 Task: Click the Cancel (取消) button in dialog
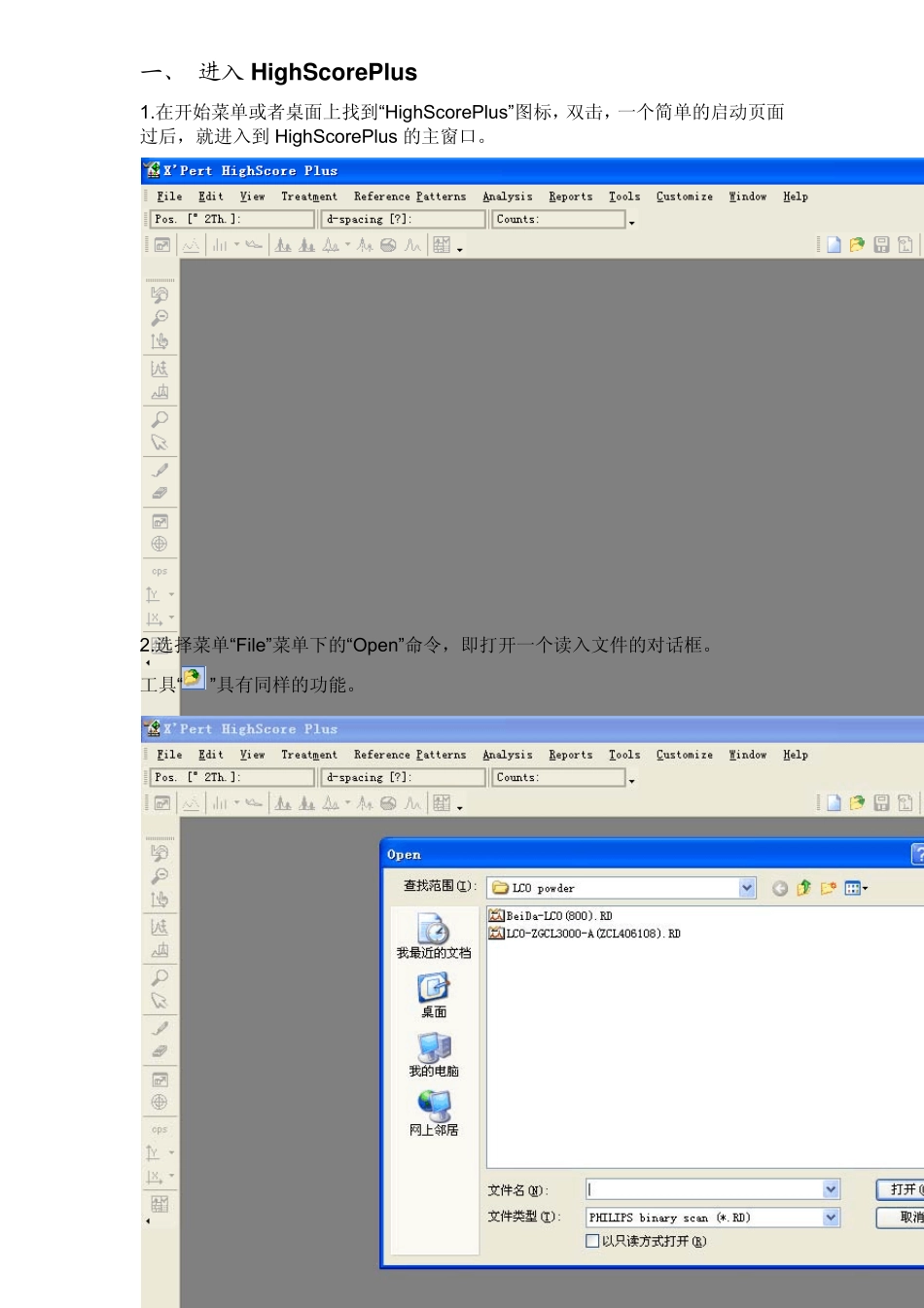(x=902, y=1218)
